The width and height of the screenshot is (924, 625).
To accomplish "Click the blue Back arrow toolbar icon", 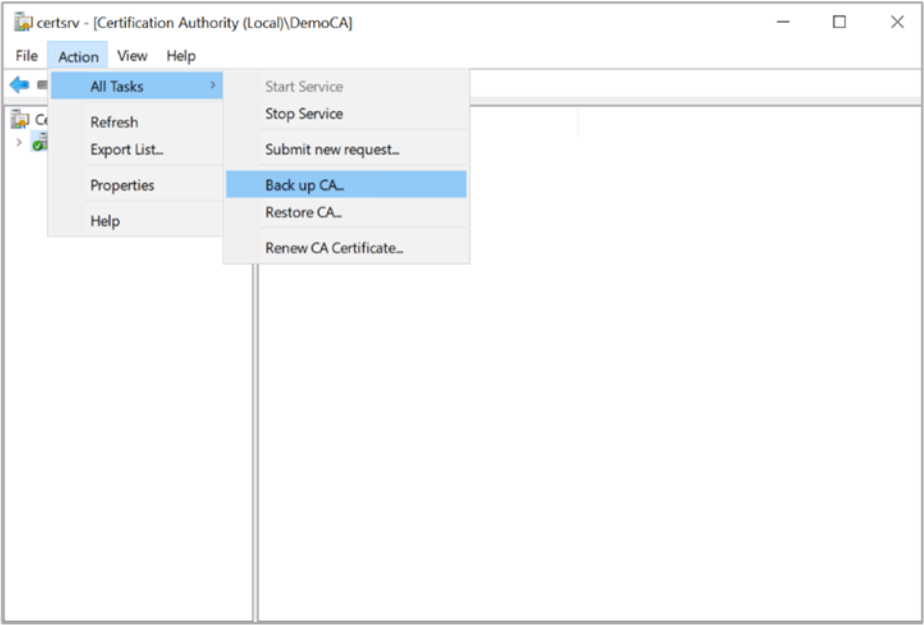I will [19, 85].
